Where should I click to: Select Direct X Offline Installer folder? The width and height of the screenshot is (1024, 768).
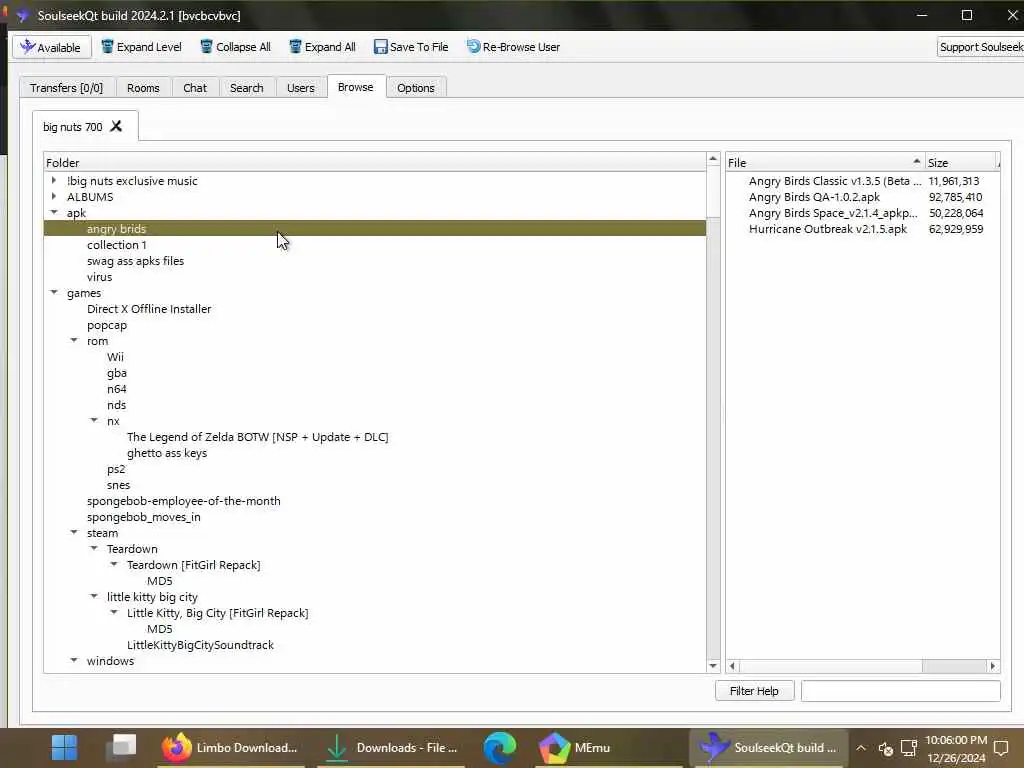click(x=149, y=309)
